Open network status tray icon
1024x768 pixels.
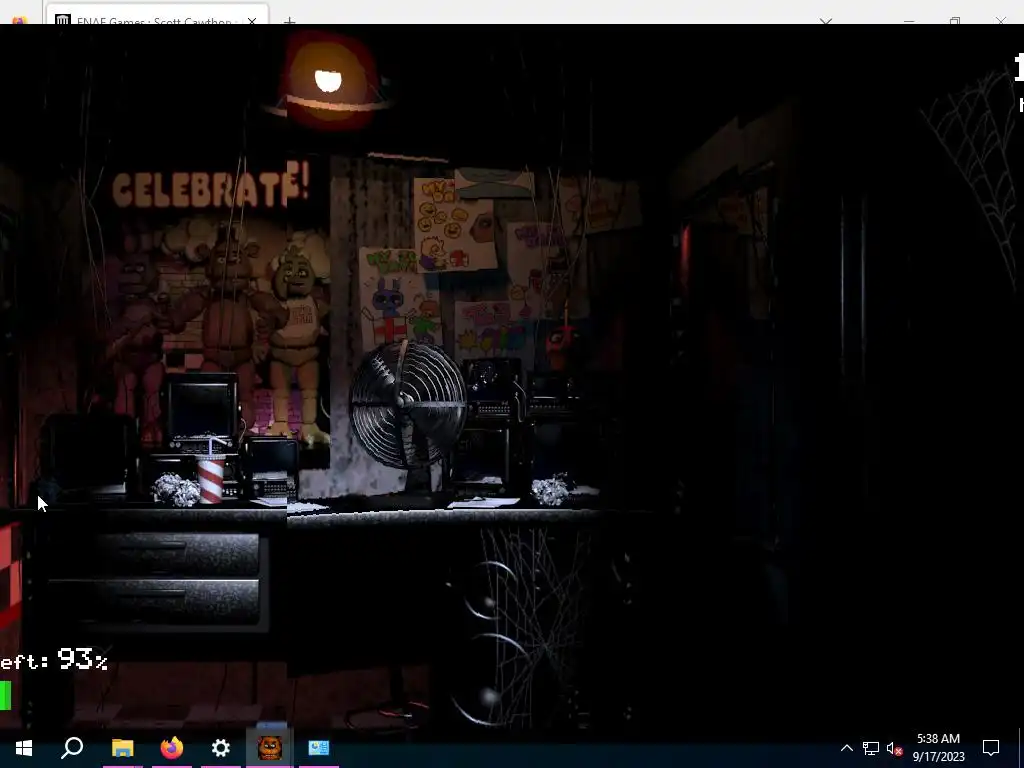pos(871,748)
